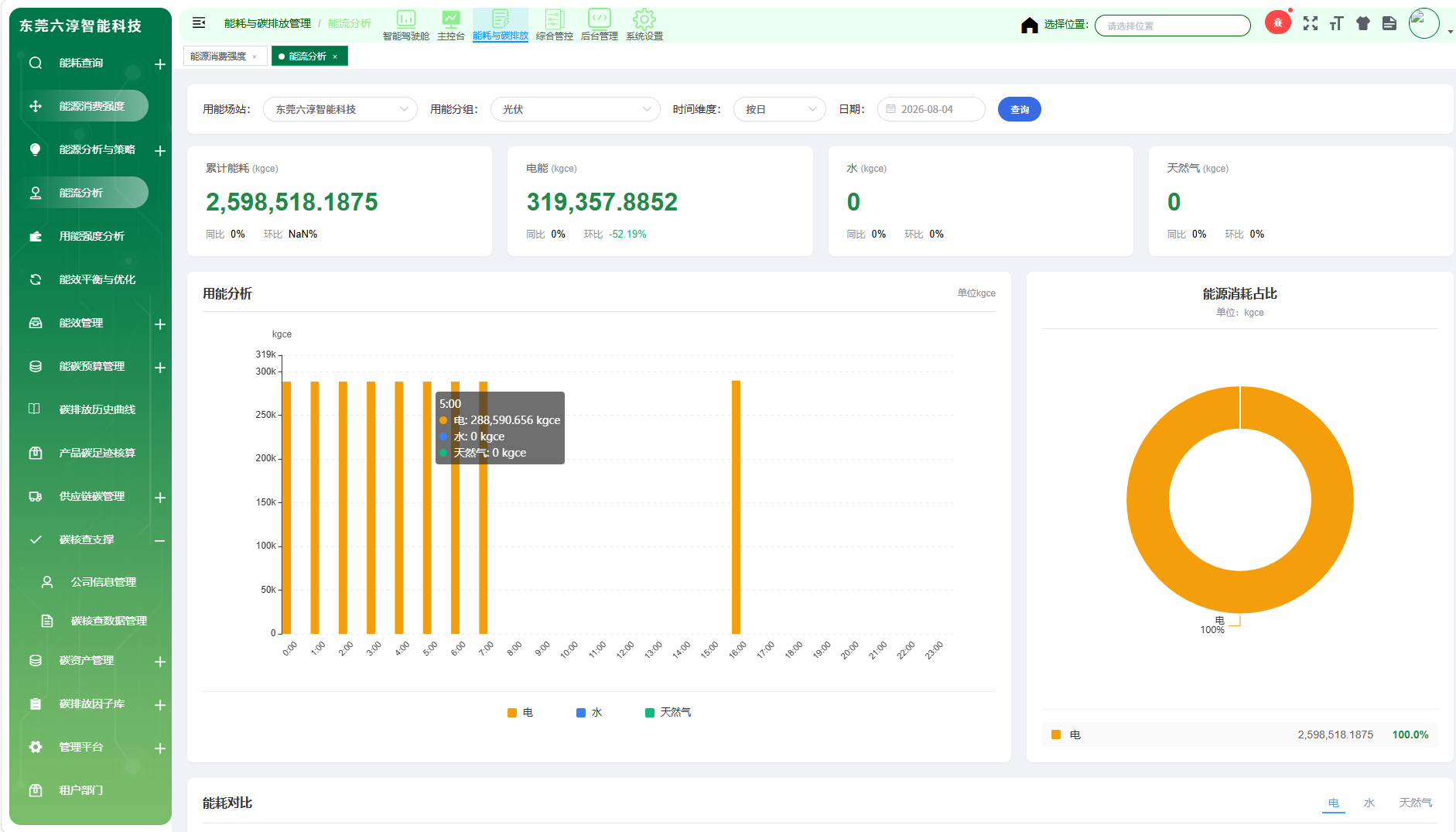The image size is (1456, 832).
Task: Click the 能耗查询 search icon in sidebar
Action: (x=36, y=63)
